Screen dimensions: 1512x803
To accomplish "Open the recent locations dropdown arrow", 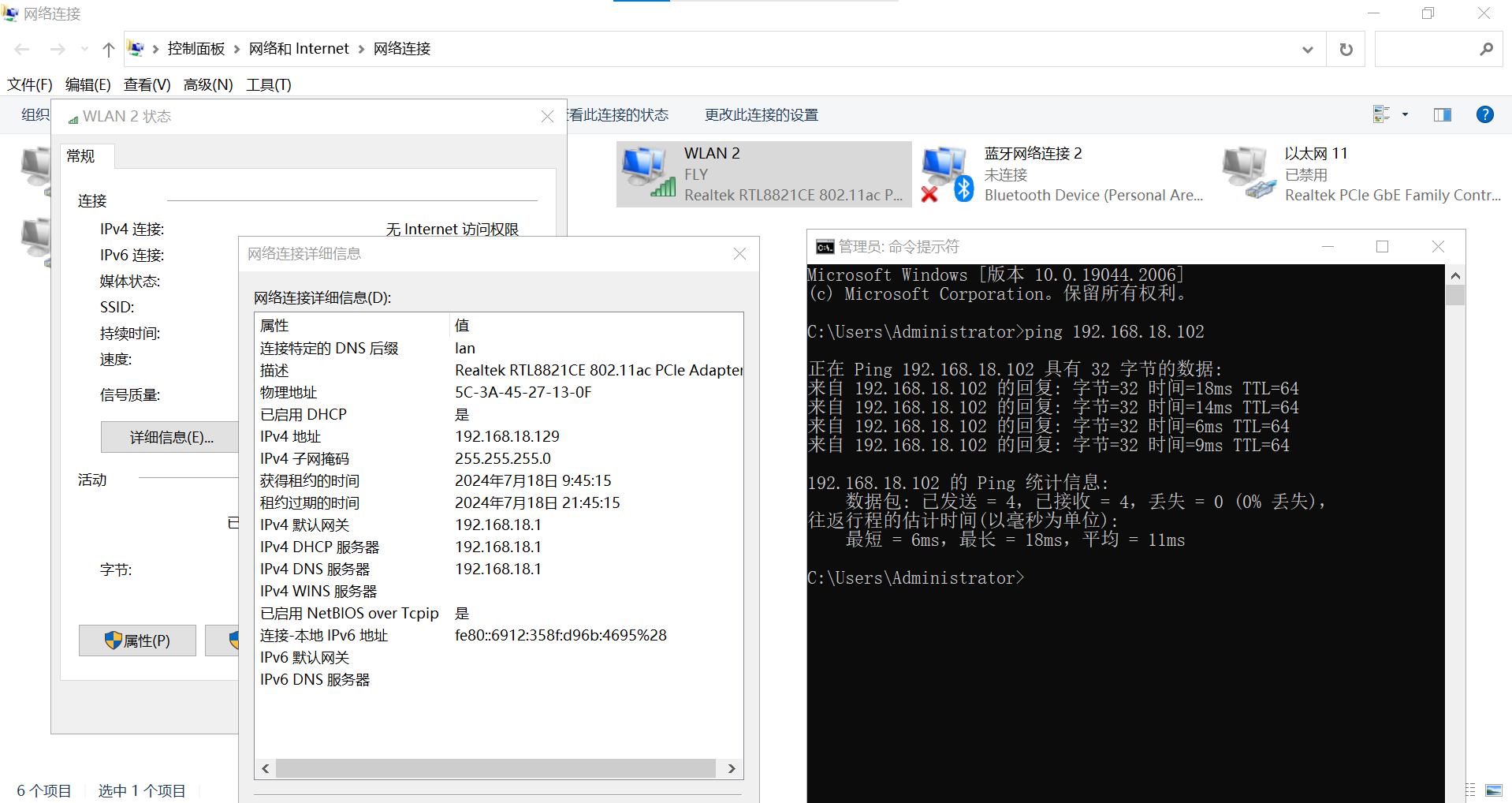I will click(x=84, y=50).
